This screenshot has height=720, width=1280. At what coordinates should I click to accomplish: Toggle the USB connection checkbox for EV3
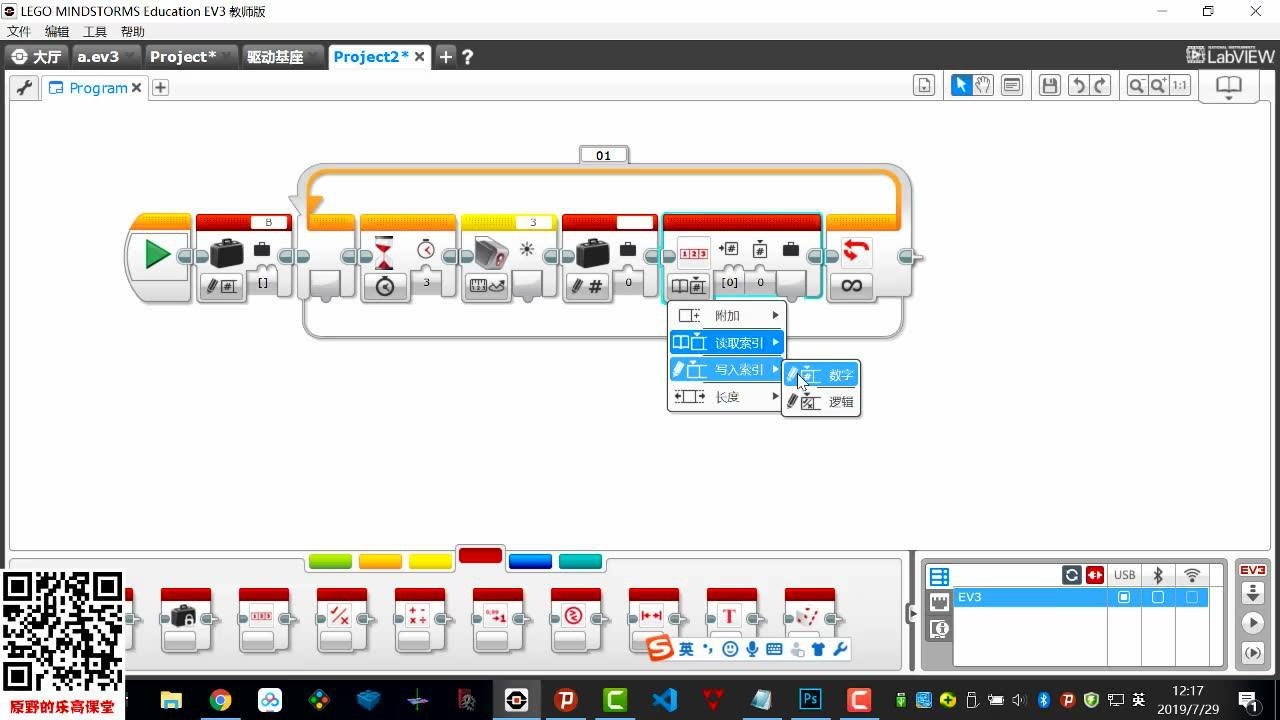1124,597
